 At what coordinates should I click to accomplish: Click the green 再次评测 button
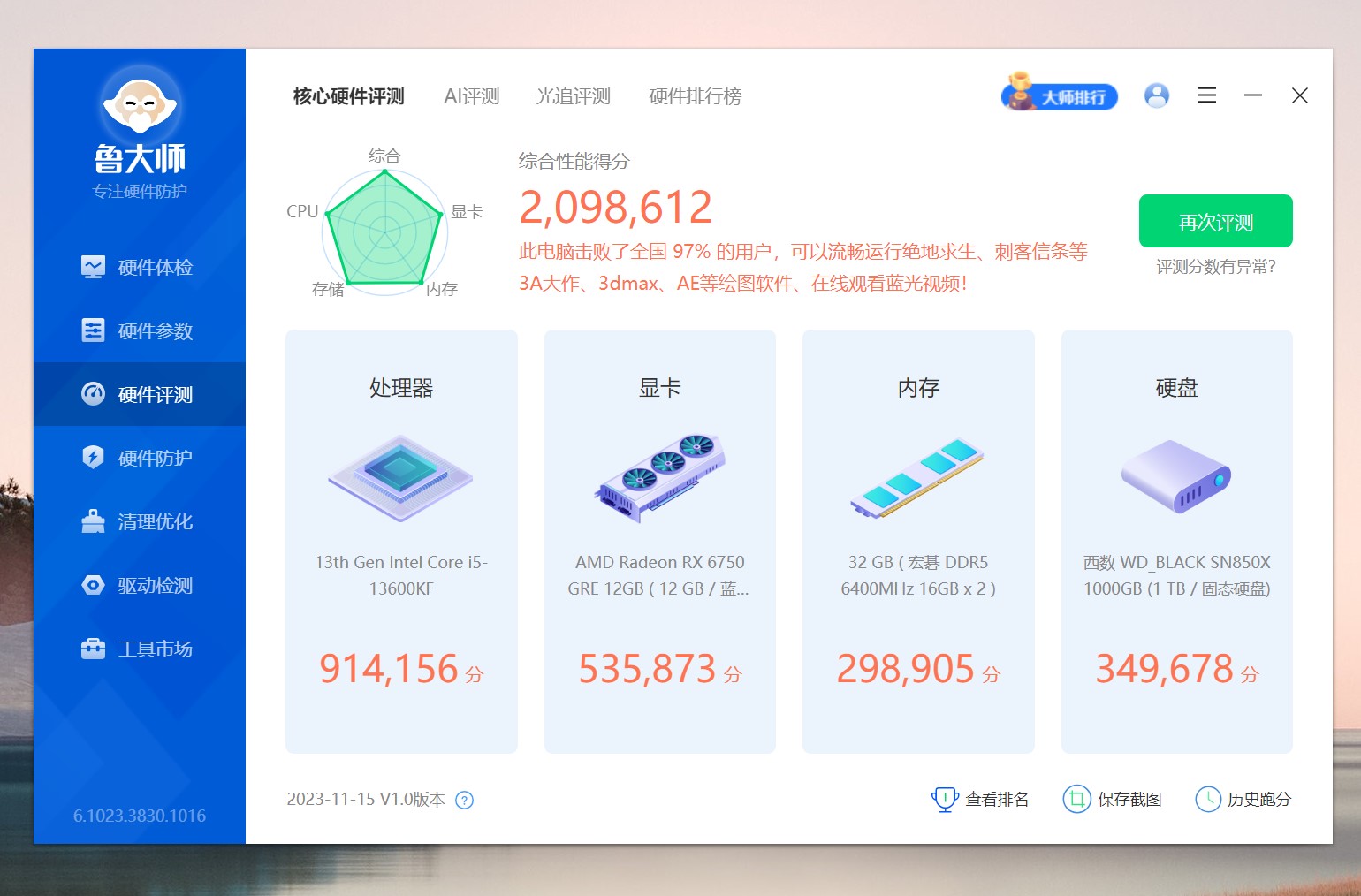click(1216, 221)
